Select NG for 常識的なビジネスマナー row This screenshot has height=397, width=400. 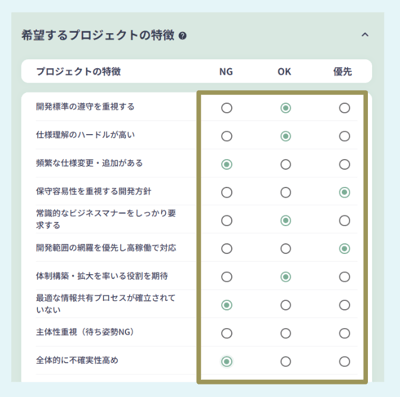(227, 221)
